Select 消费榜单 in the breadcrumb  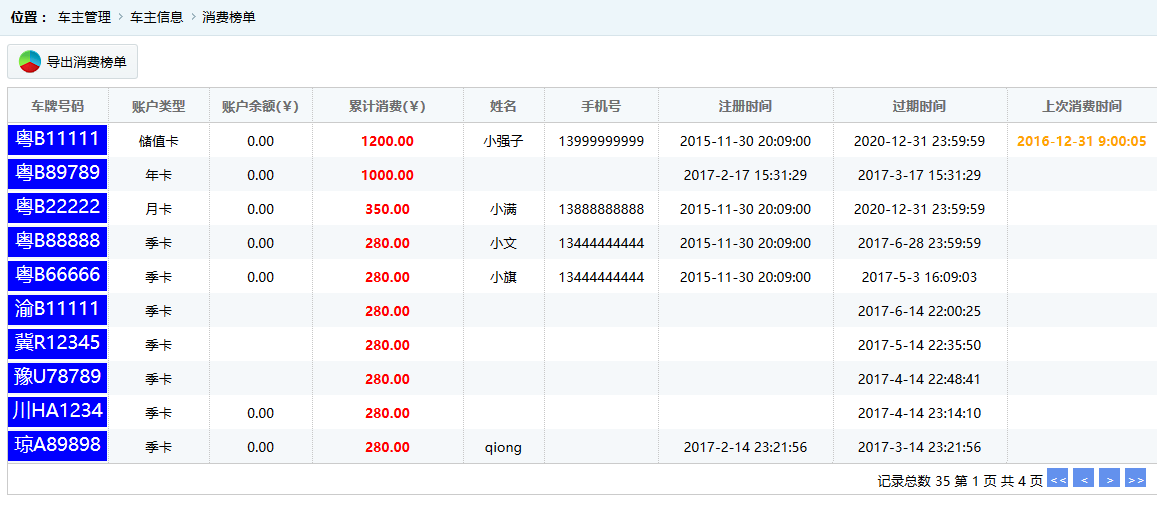pos(228,18)
